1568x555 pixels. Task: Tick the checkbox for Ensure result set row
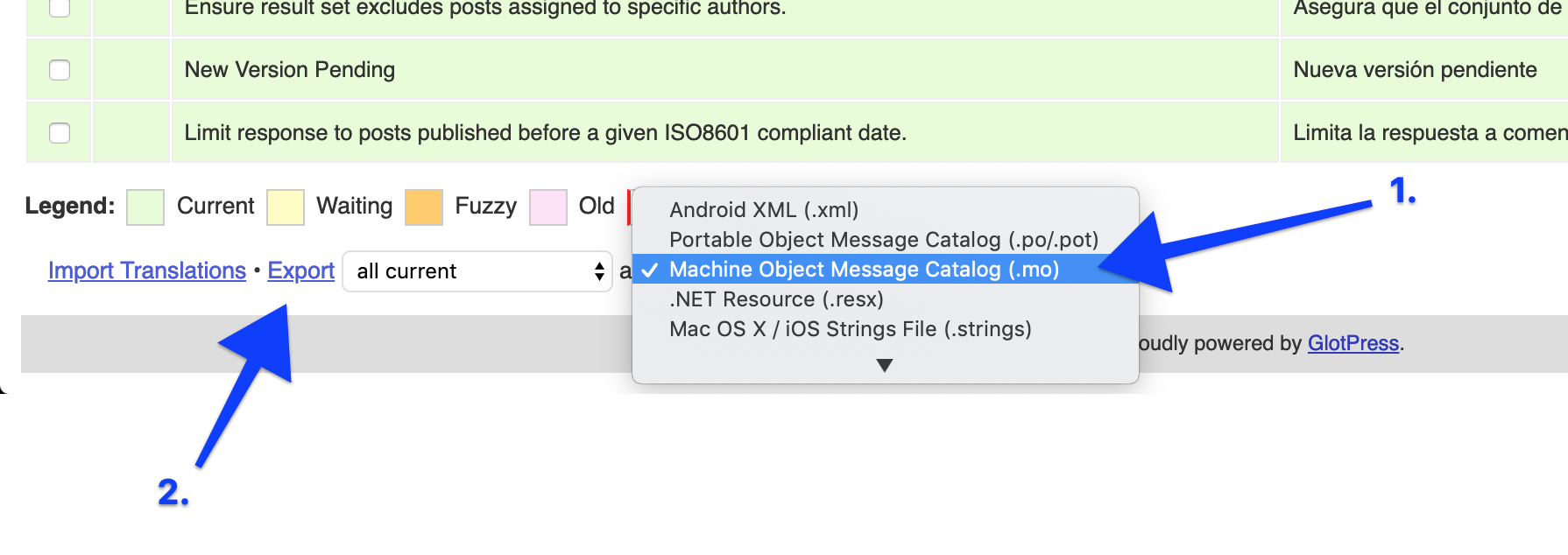(60, 8)
